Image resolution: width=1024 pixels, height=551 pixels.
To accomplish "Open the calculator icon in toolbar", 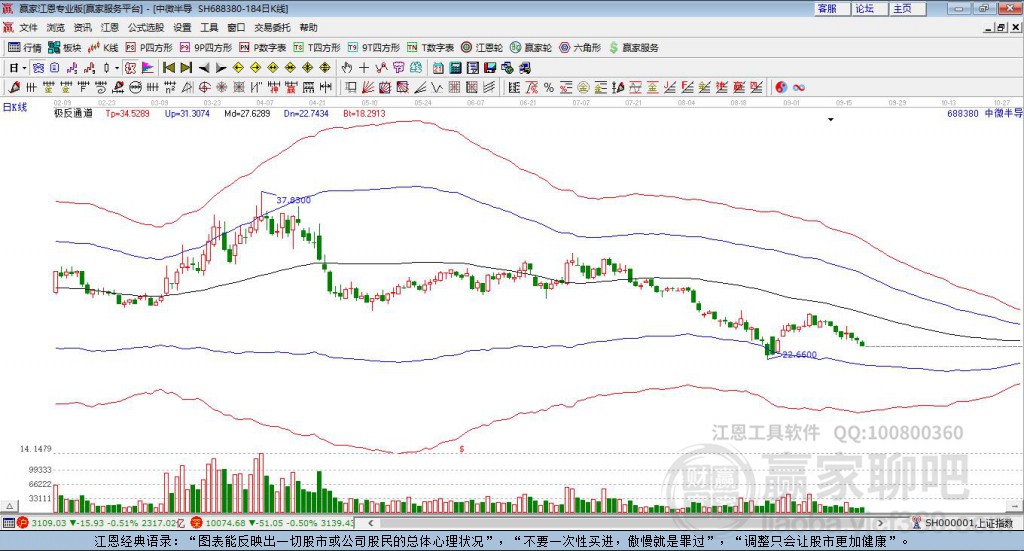I will click(x=455, y=68).
